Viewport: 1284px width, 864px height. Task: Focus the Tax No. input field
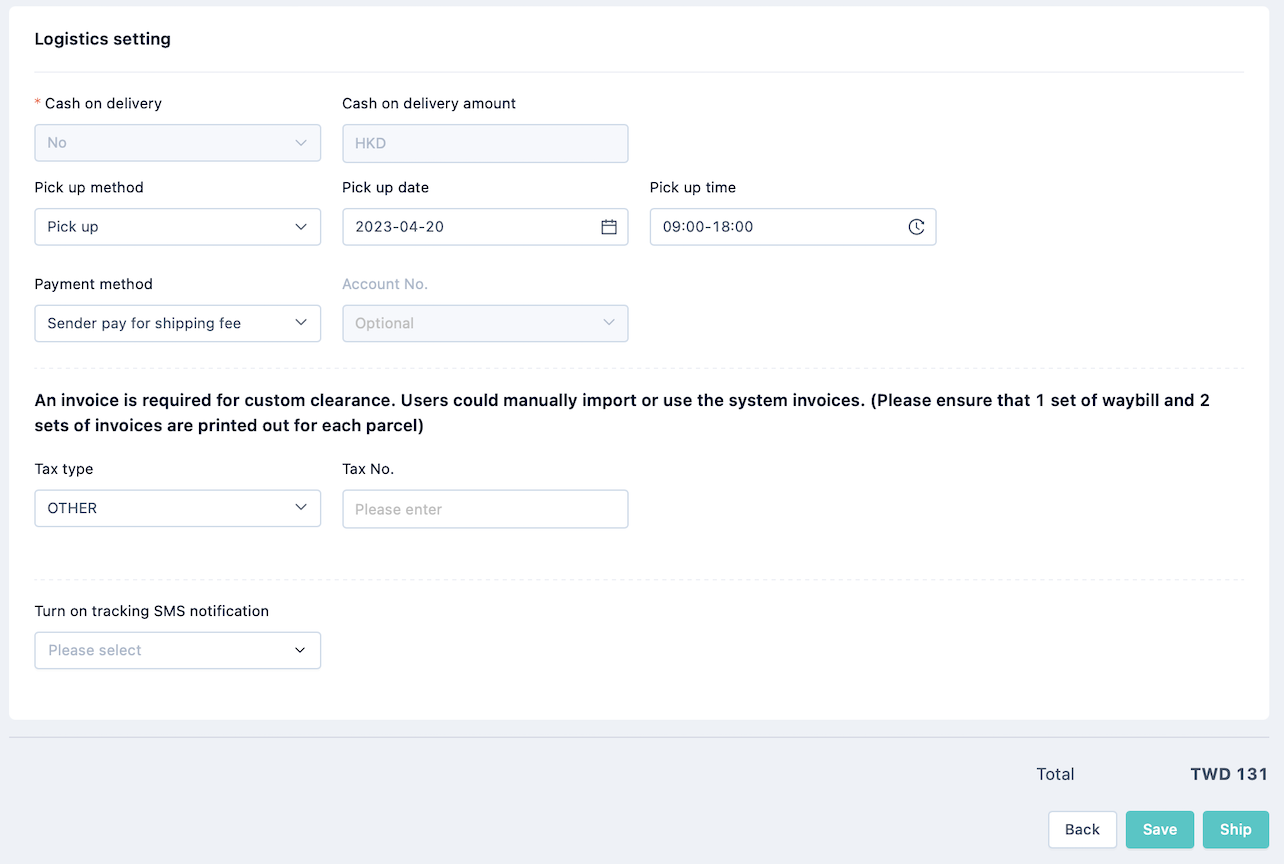[x=485, y=509]
